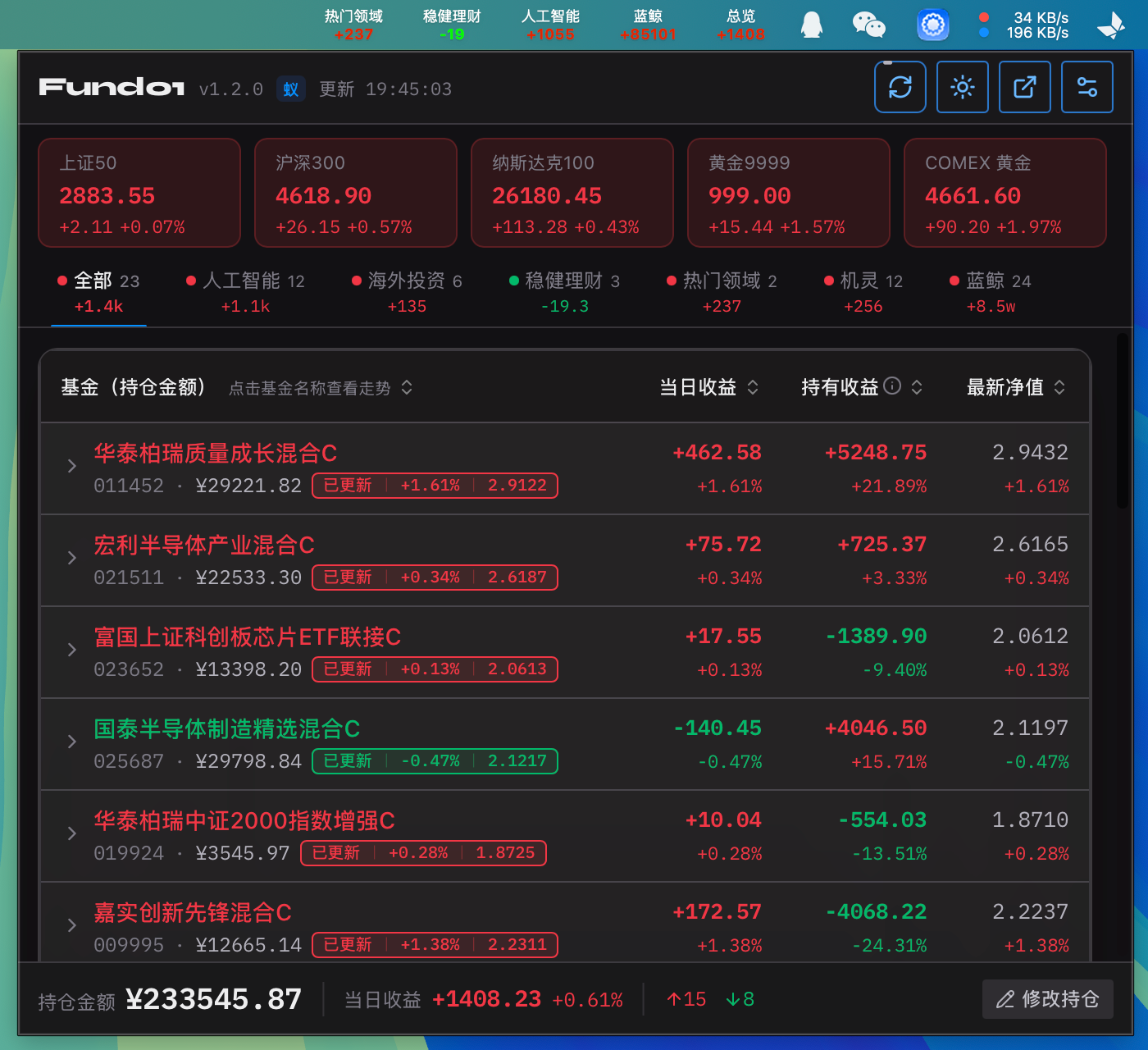Expand the 国泰半导体制造精选混合C row

pos(72,742)
